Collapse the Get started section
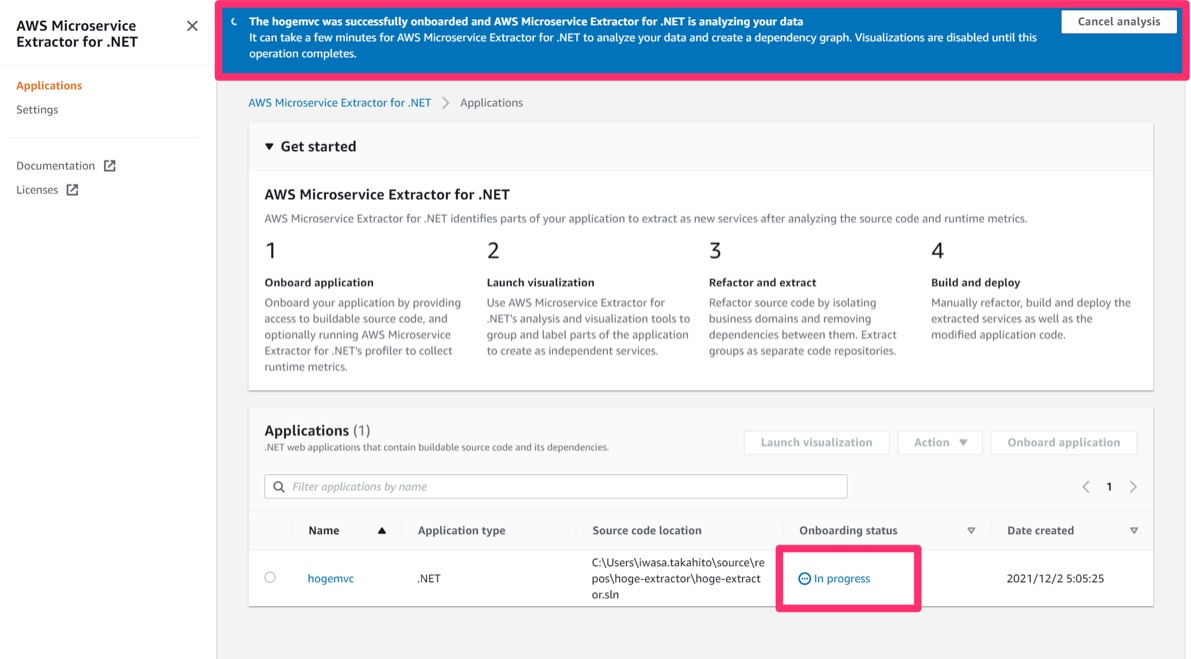1191x659 pixels. 269,147
